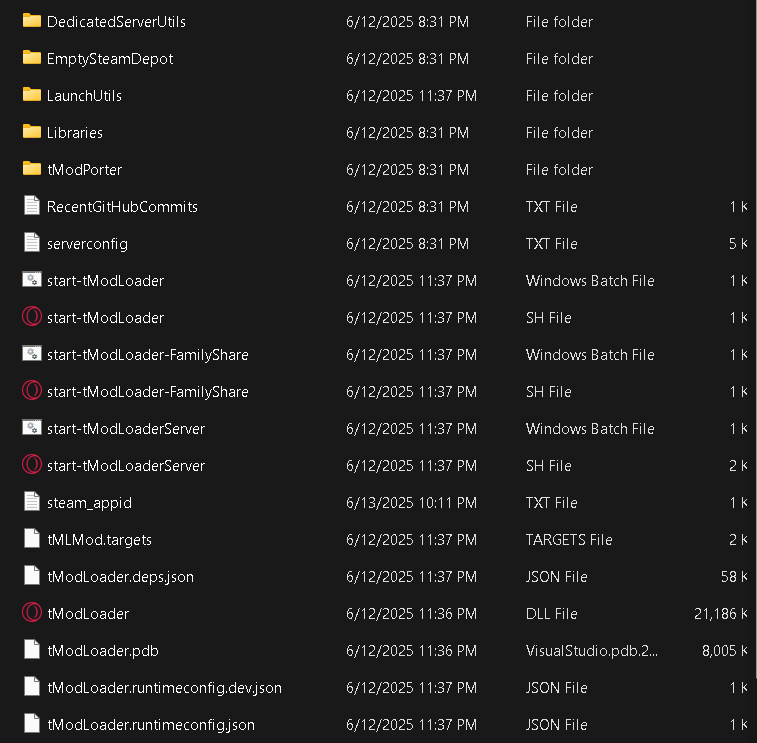Click the File folder type of LaunchUtils
The image size is (757, 743).
tap(560, 96)
